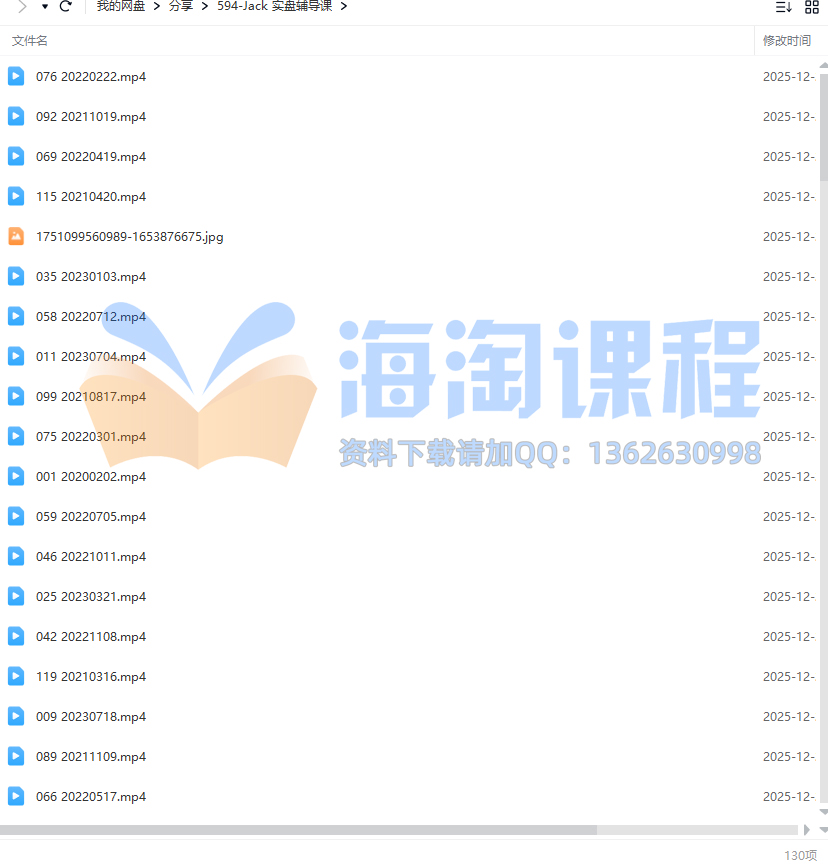Open the navigation history dropdown arrow
The width and height of the screenshot is (828, 866).
[x=45, y=6]
